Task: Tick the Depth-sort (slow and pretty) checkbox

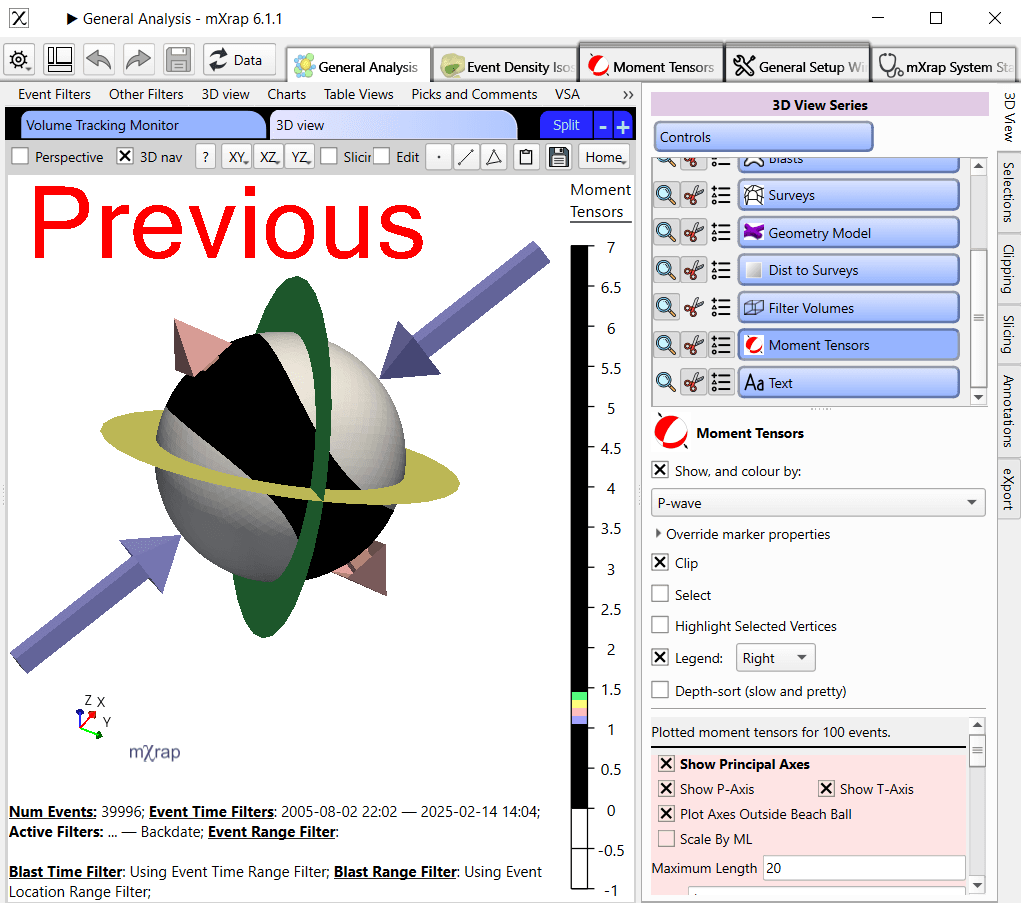Action: coord(660,690)
